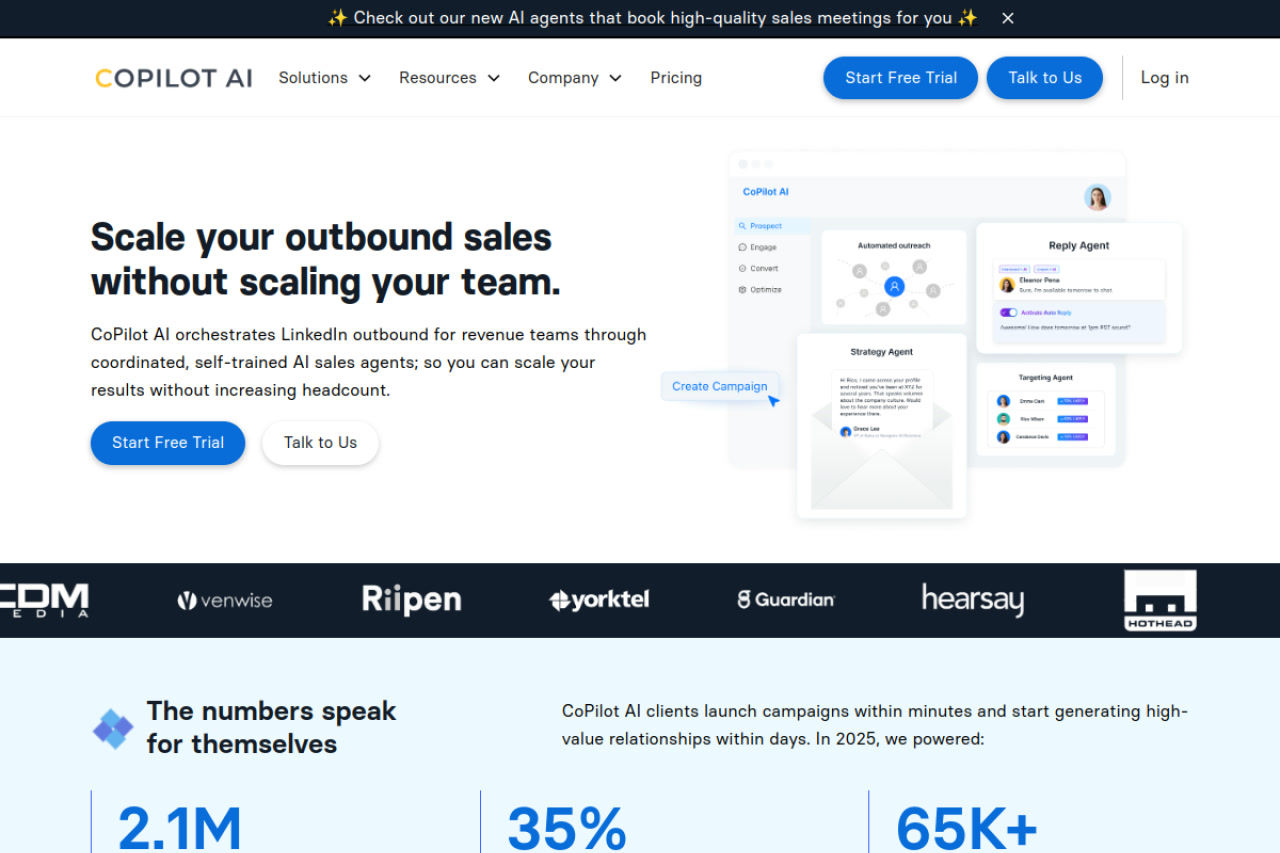Viewport: 1280px width, 853px height.
Task: Click Grace Lee's avatar in Strategy Agent
Action: click(846, 432)
